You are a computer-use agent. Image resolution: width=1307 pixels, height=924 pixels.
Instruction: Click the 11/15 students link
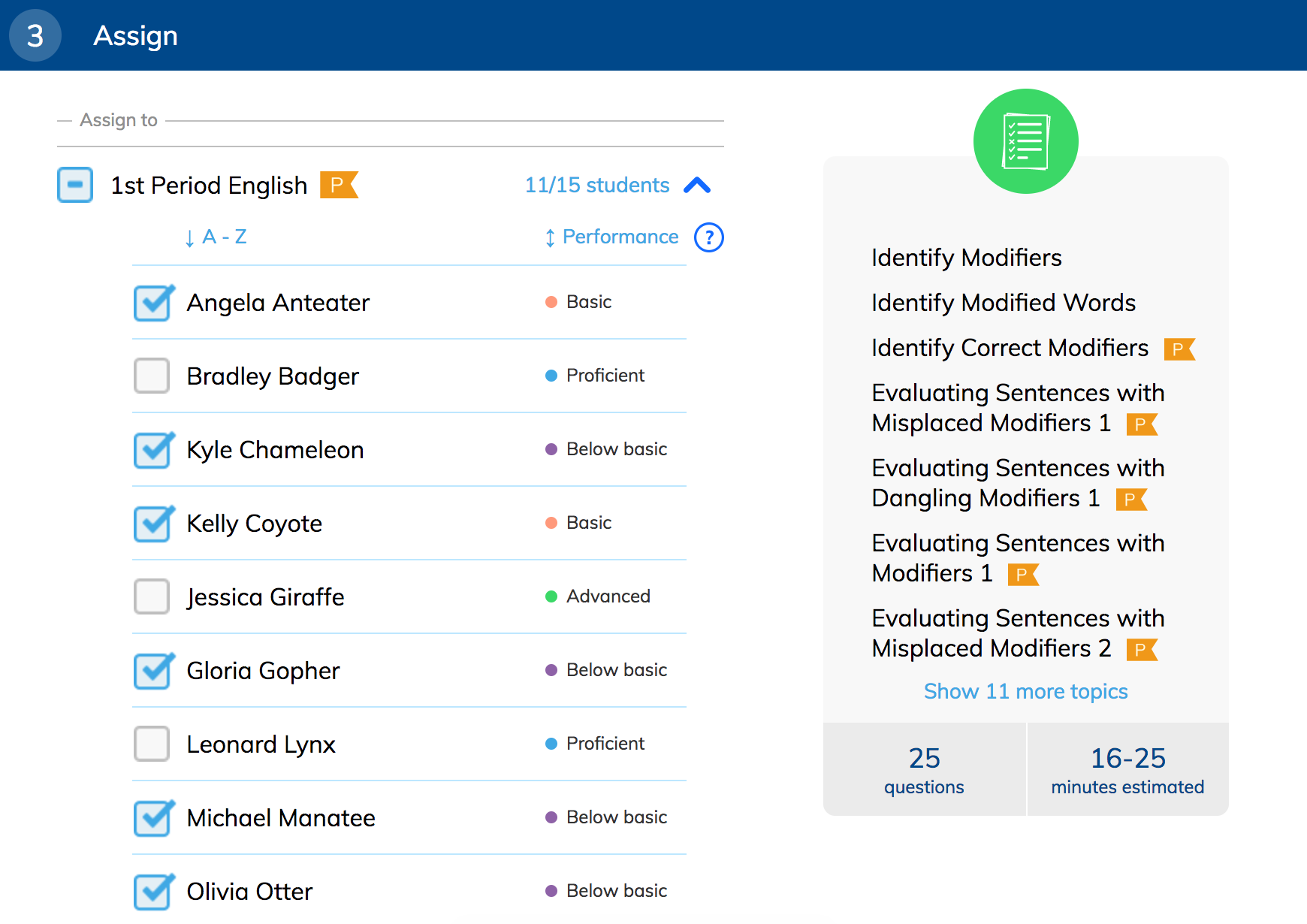pyautogui.click(x=597, y=185)
